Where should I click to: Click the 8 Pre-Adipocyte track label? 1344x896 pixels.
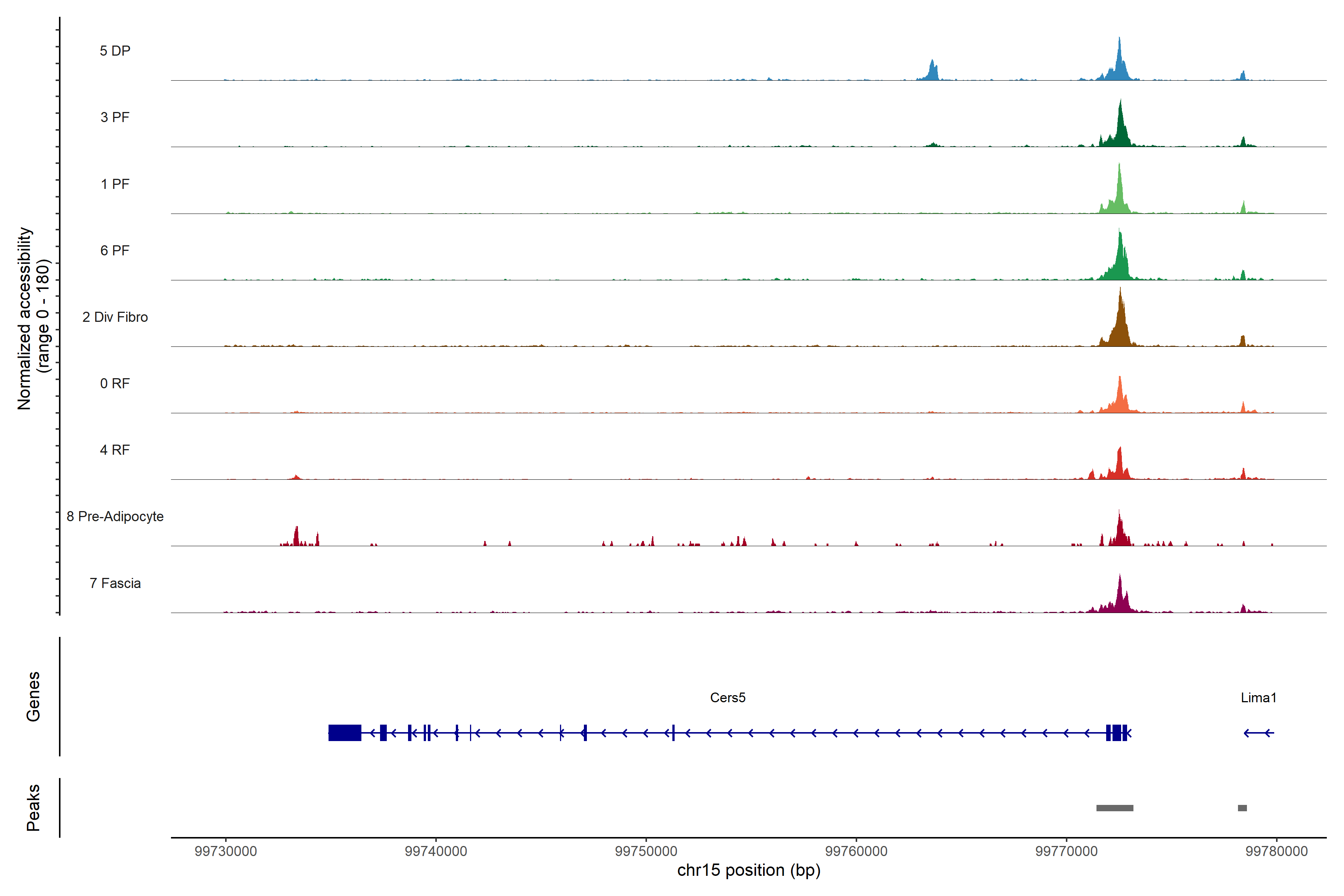click(x=115, y=517)
